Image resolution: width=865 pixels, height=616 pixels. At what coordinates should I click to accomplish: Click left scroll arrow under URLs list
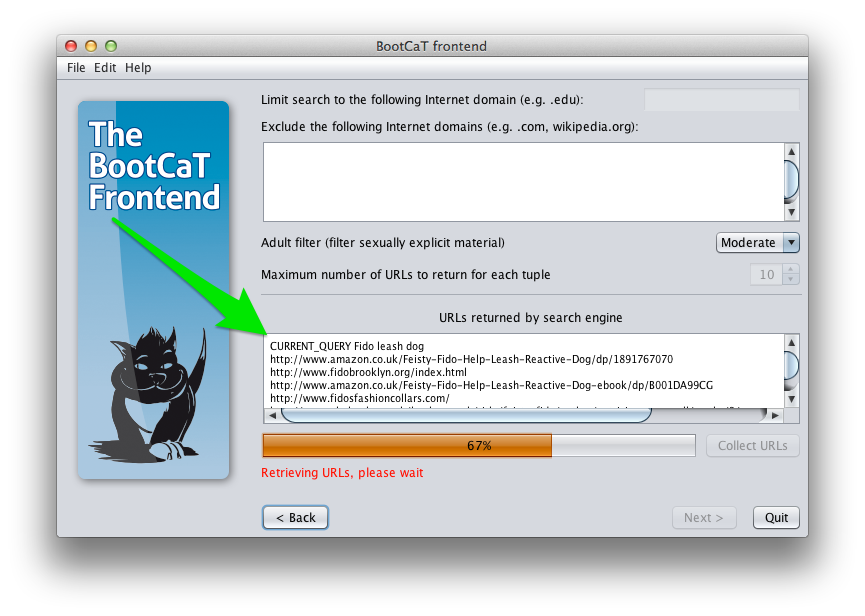pos(273,415)
